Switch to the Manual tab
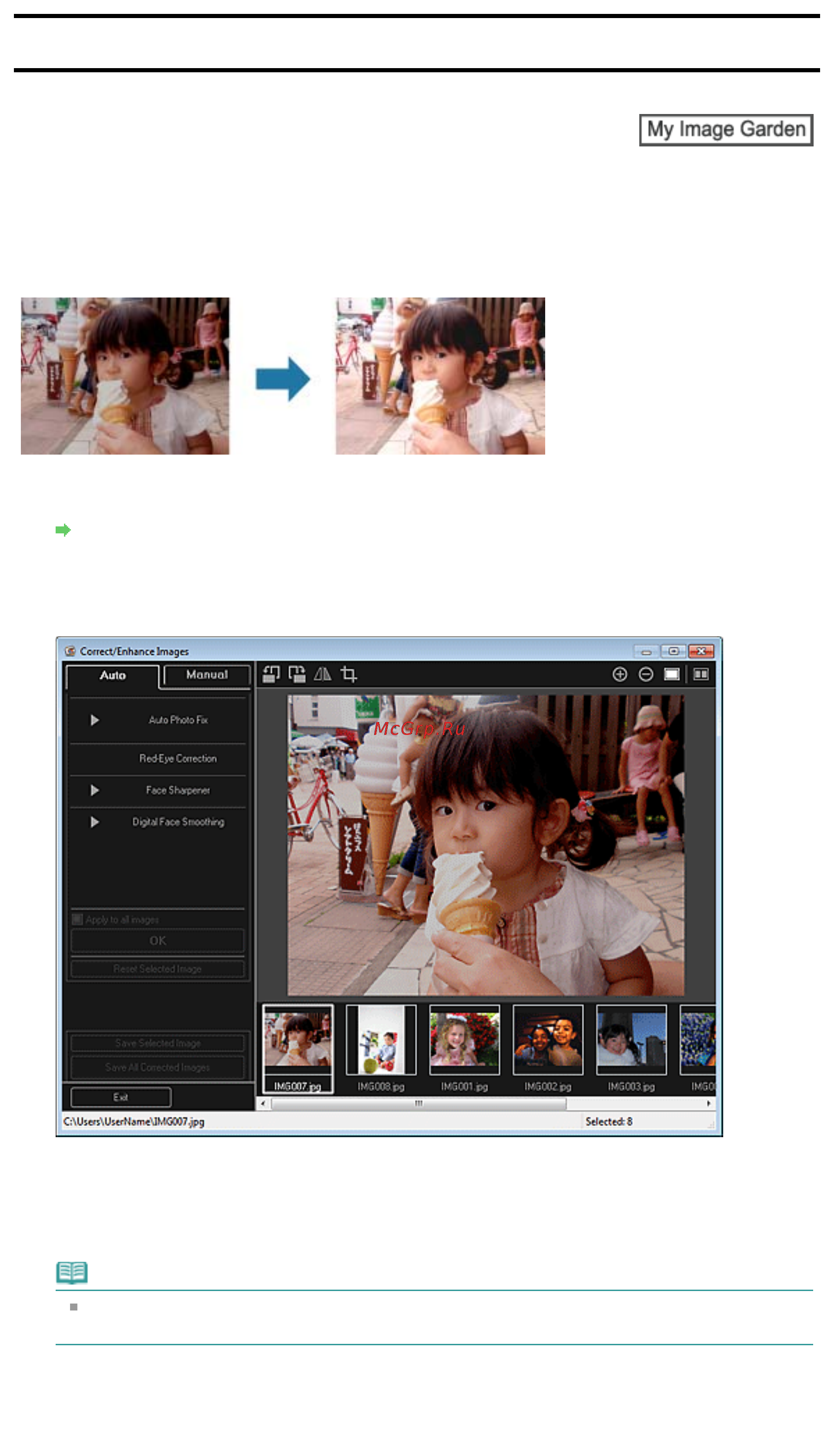 [207, 675]
